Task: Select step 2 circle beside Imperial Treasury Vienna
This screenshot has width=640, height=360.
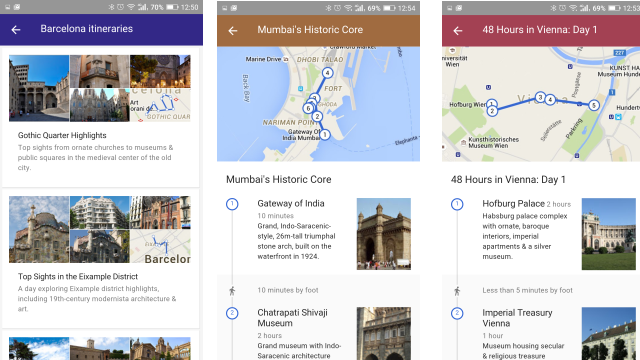Action: tap(457, 313)
